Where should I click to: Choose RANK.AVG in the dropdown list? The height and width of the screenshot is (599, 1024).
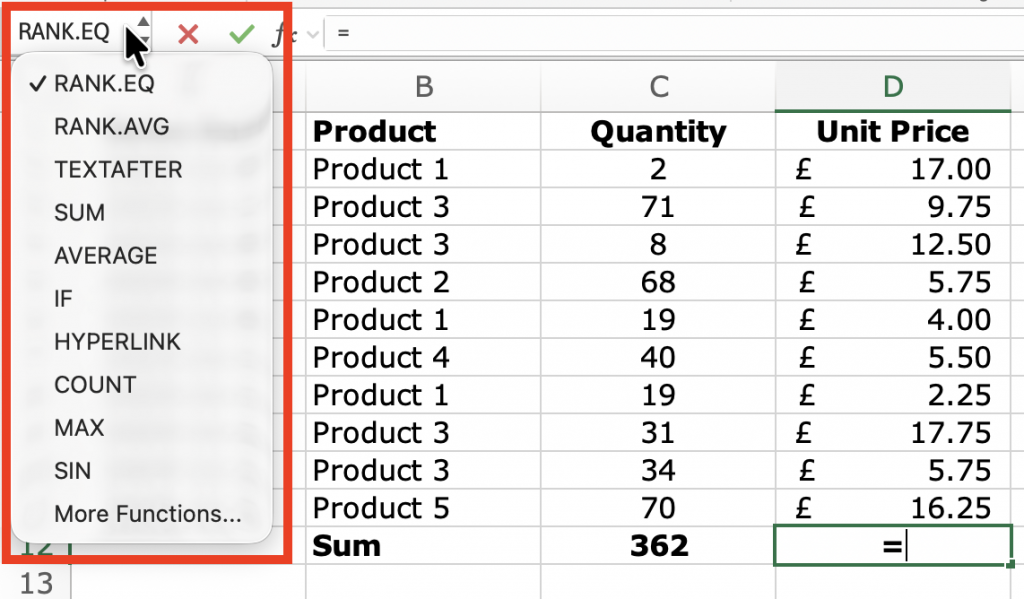pyautogui.click(x=111, y=127)
